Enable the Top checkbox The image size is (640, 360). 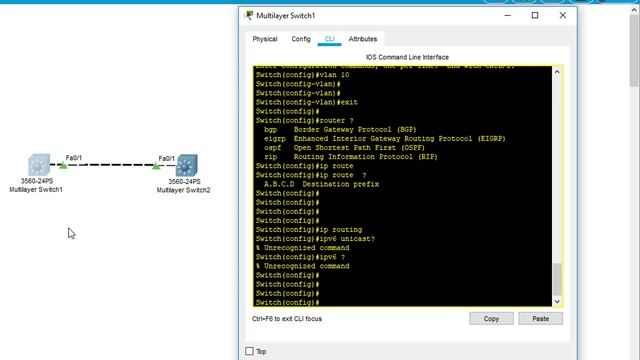coord(249,351)
